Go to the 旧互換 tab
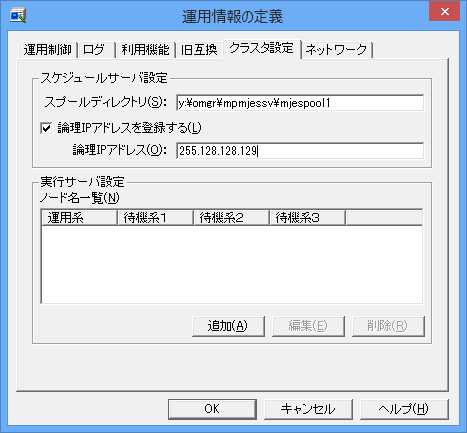This screenshot has height=433, width=467. pyautogui.click(x=199, y=50)
